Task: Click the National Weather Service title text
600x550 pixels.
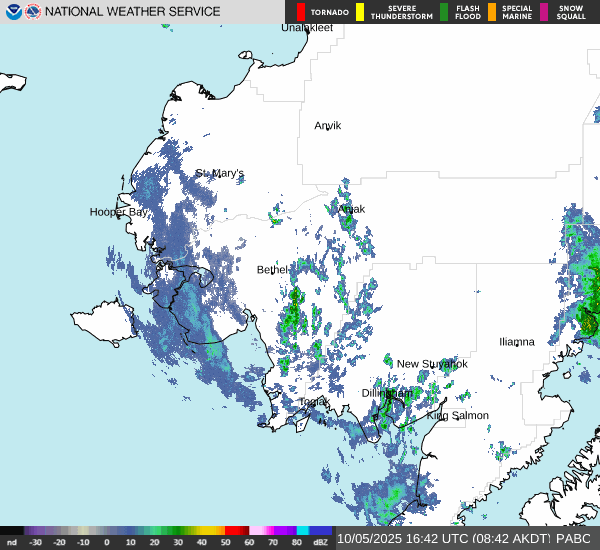Action: click(x=133, y=12)
